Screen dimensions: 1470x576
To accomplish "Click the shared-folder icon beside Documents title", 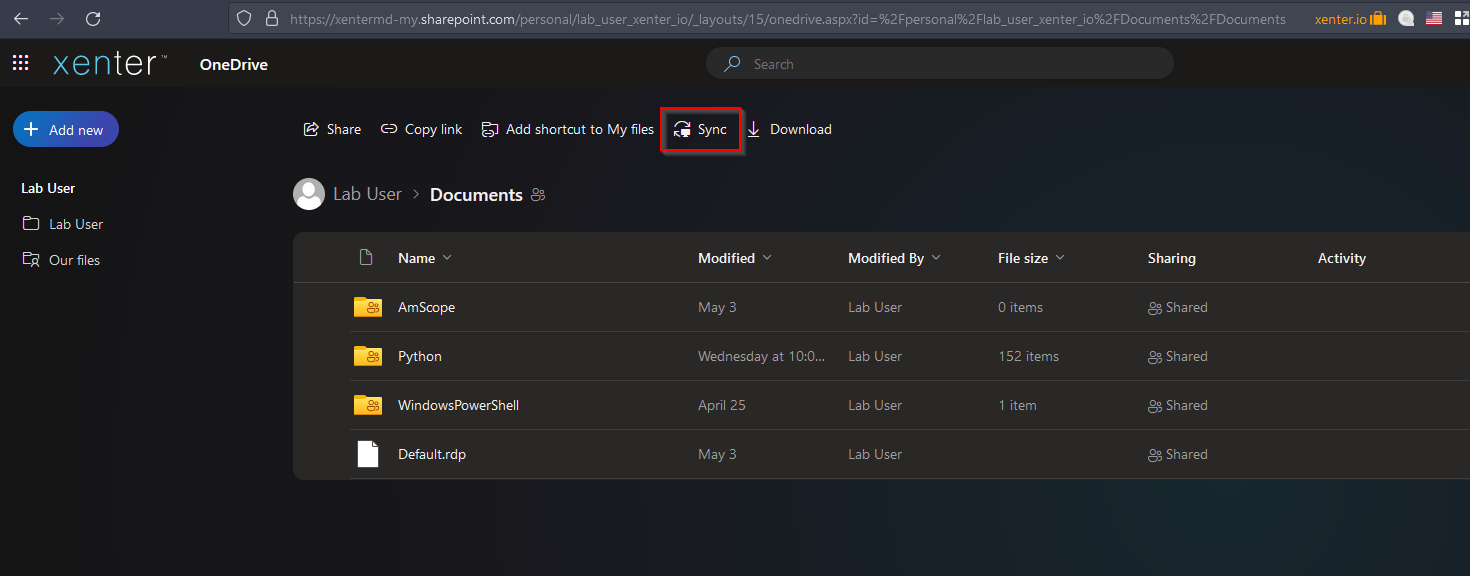I will tap(538, 195).
